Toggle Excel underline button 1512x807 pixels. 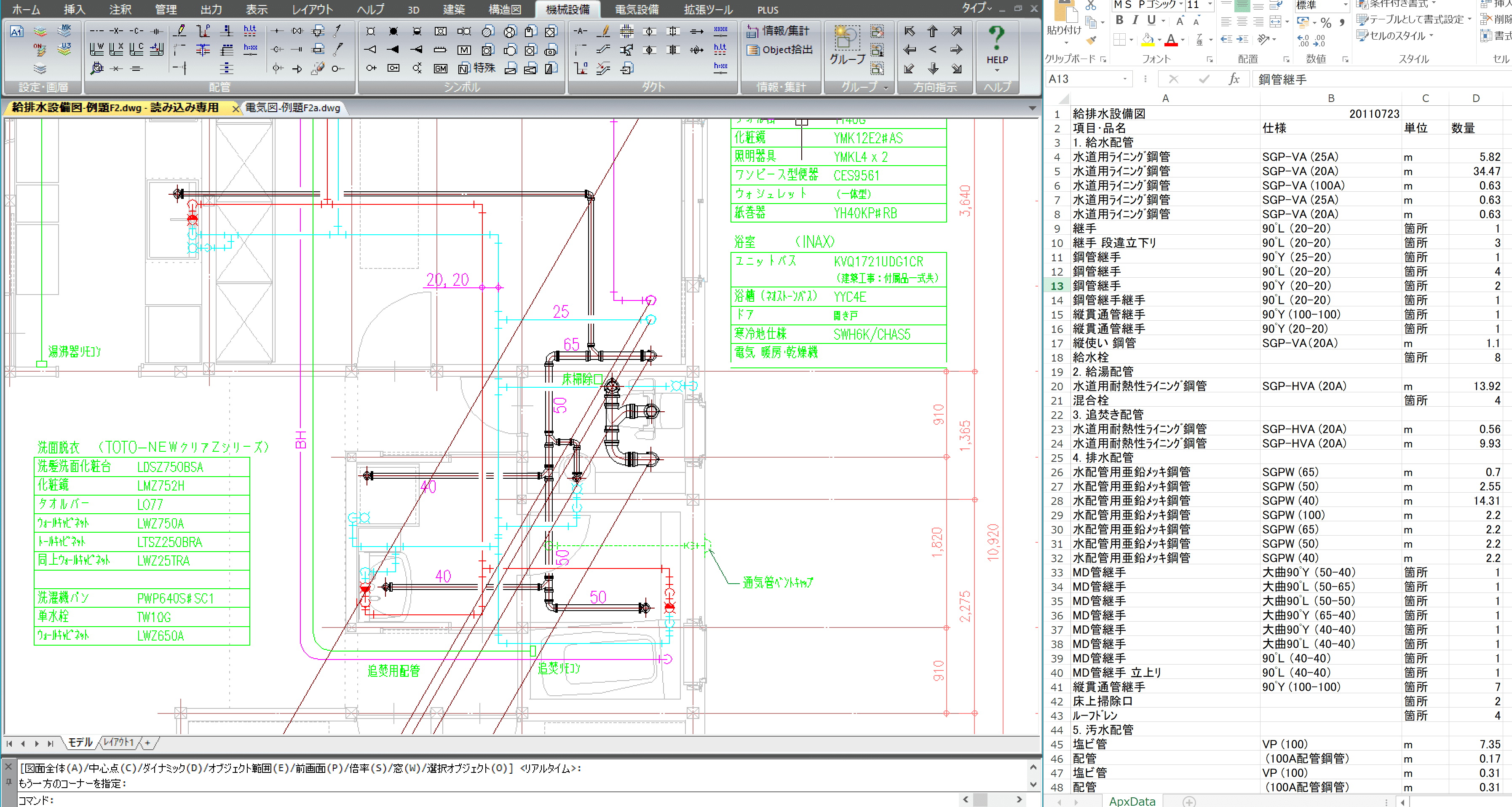click(x=1152, y=21)
